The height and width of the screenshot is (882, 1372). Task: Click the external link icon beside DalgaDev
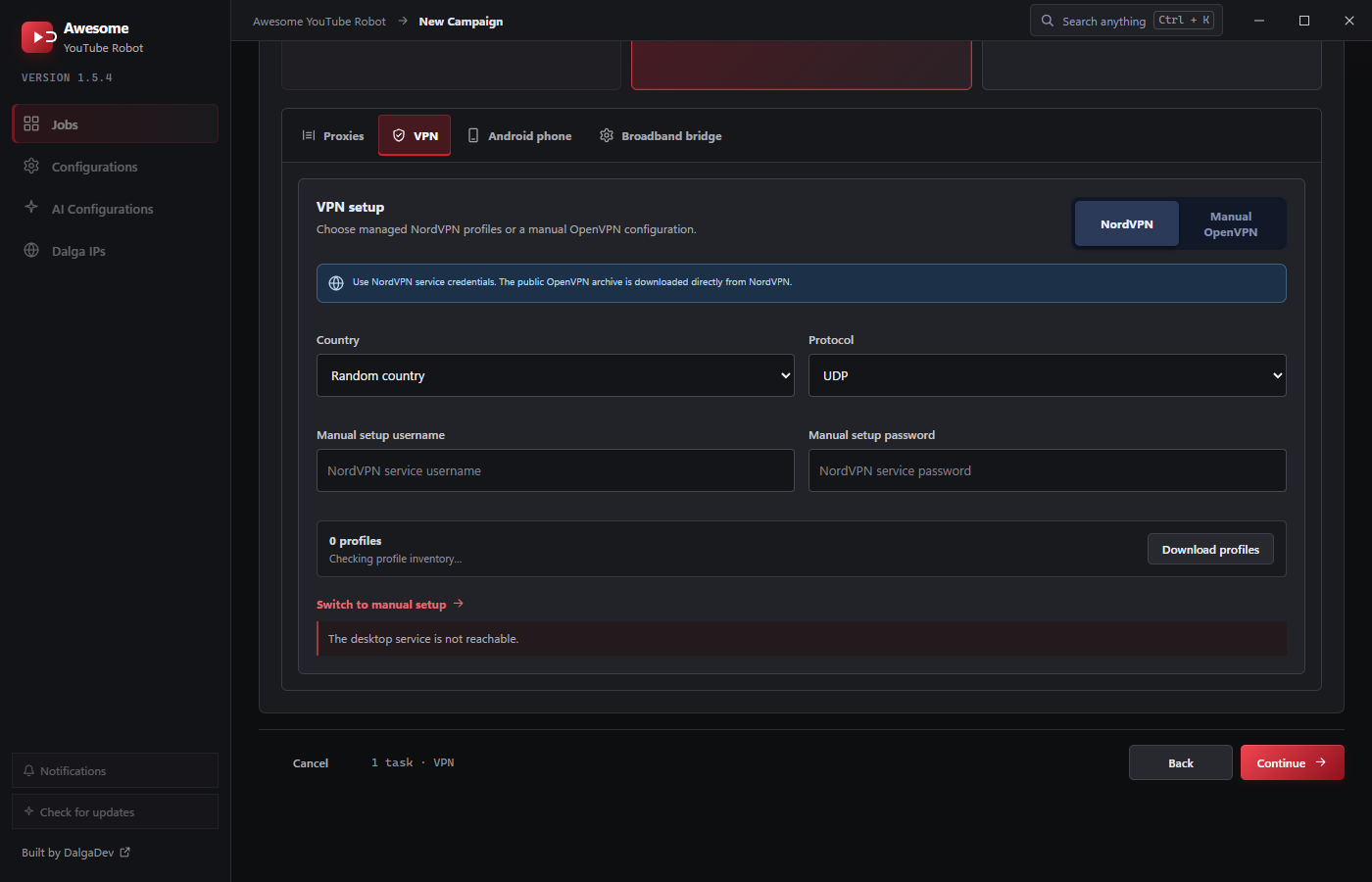[124, 853]
